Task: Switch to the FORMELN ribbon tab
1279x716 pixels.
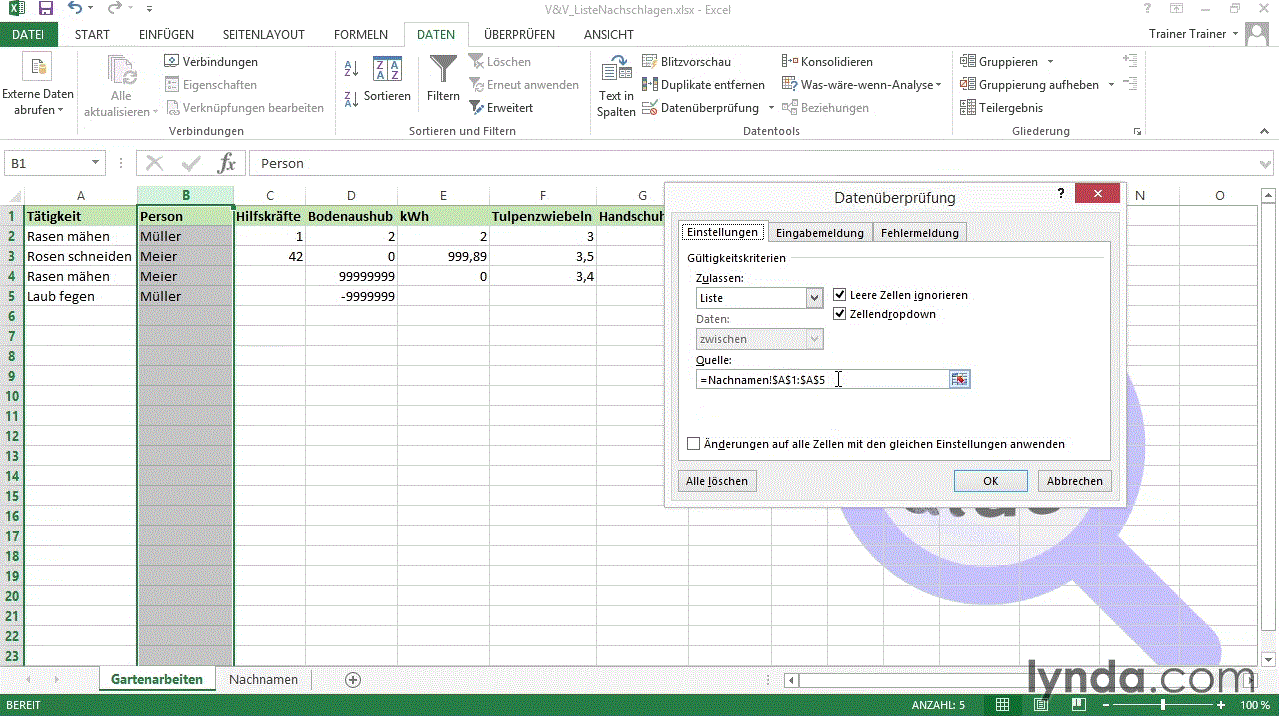Action: tap(361, 34)
